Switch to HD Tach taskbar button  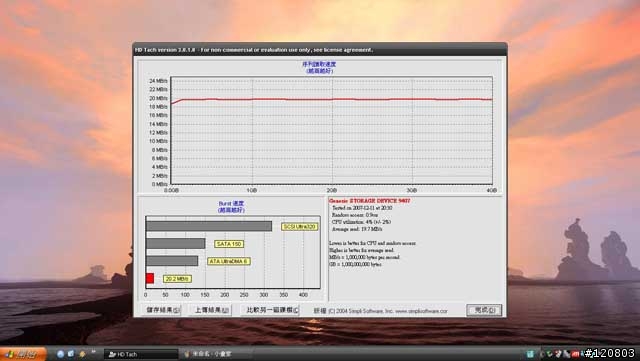141,354
